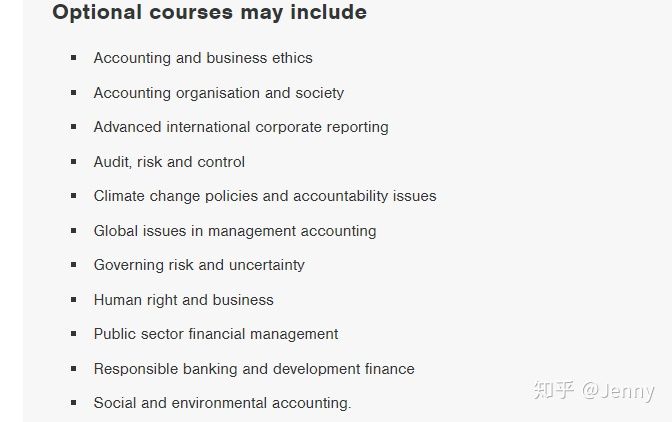The width and height of the screenshot is (672, 422).
Task: Click bullet next to 'Social and environmental accounting'
Action: click(74, 403)
